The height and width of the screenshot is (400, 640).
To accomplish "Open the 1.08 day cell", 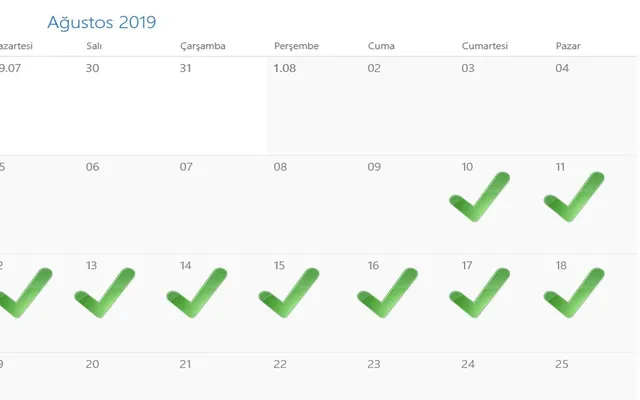I will click(313, 105).
